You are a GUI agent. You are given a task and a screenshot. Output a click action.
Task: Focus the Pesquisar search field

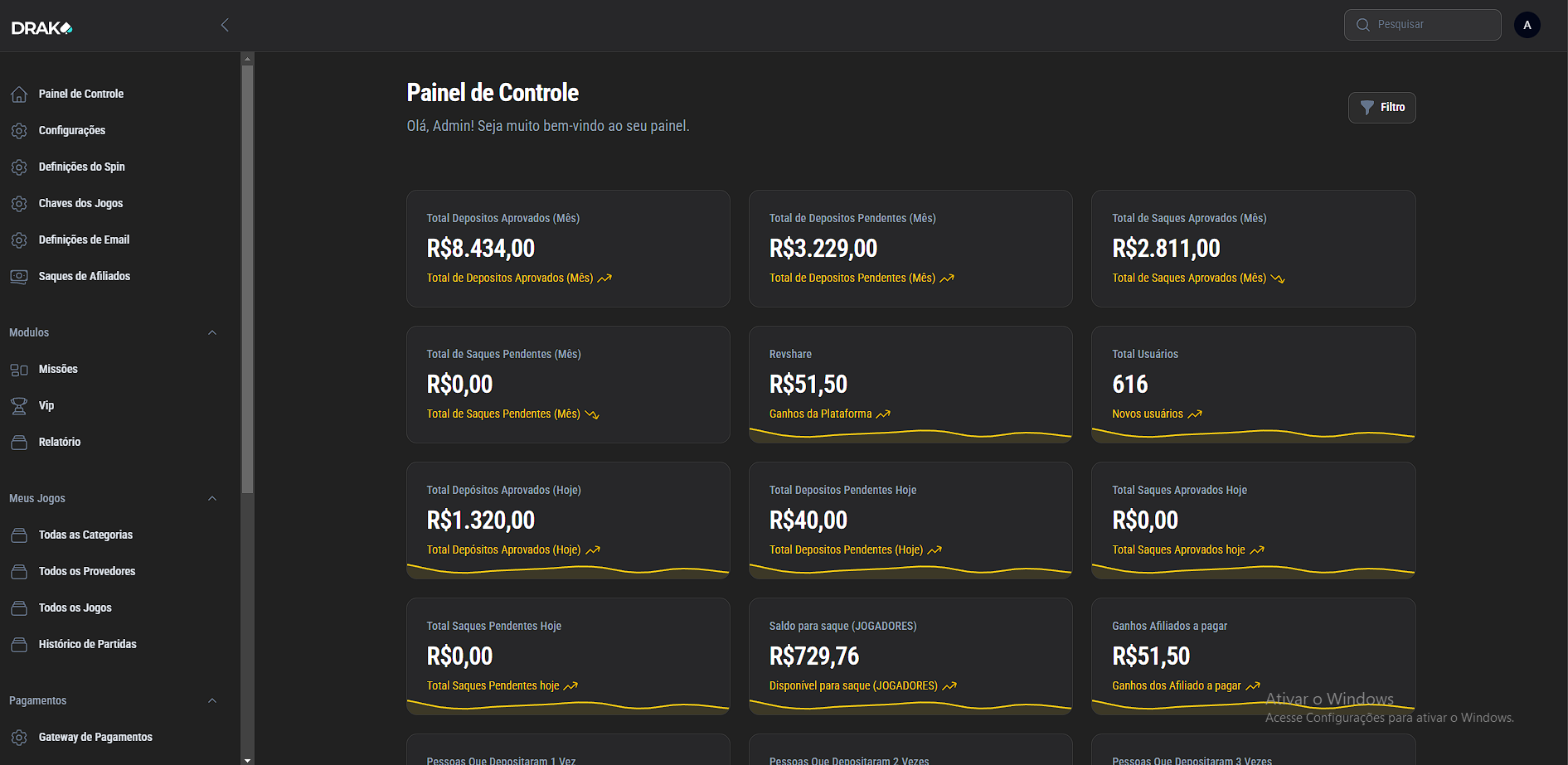click(x=1422, y=25)
